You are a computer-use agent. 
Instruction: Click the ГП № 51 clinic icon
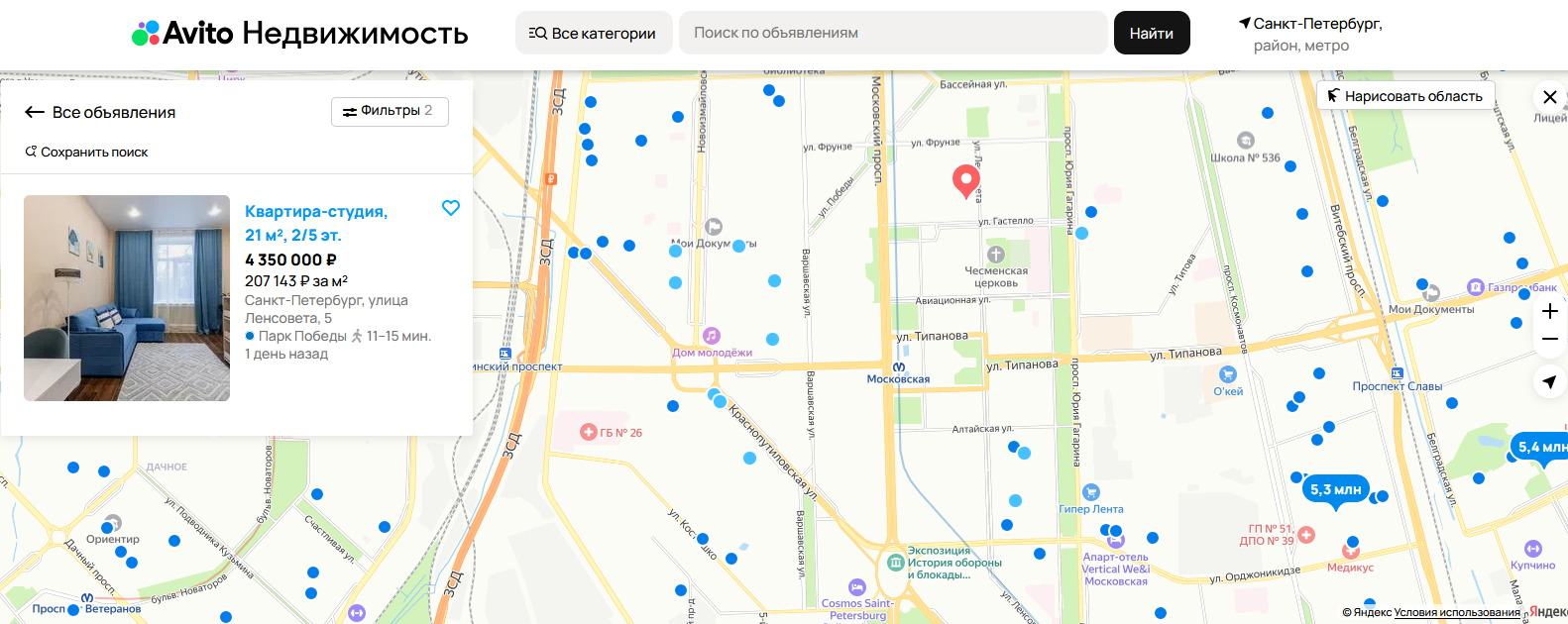pos(1306,535)
